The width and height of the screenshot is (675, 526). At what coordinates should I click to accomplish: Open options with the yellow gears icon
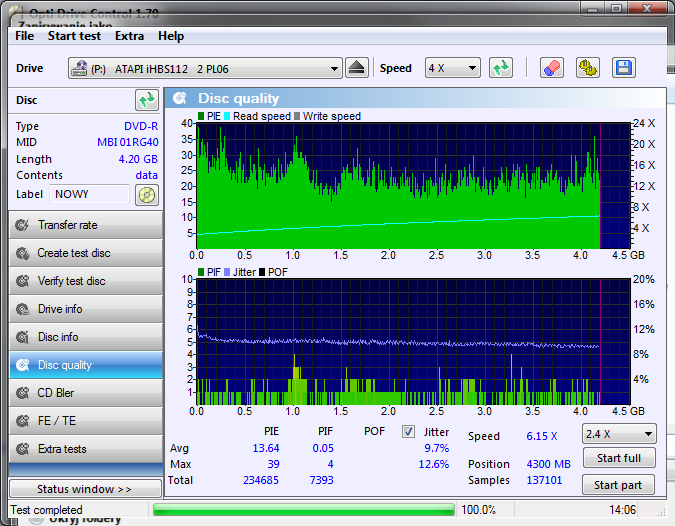[588, 68]
